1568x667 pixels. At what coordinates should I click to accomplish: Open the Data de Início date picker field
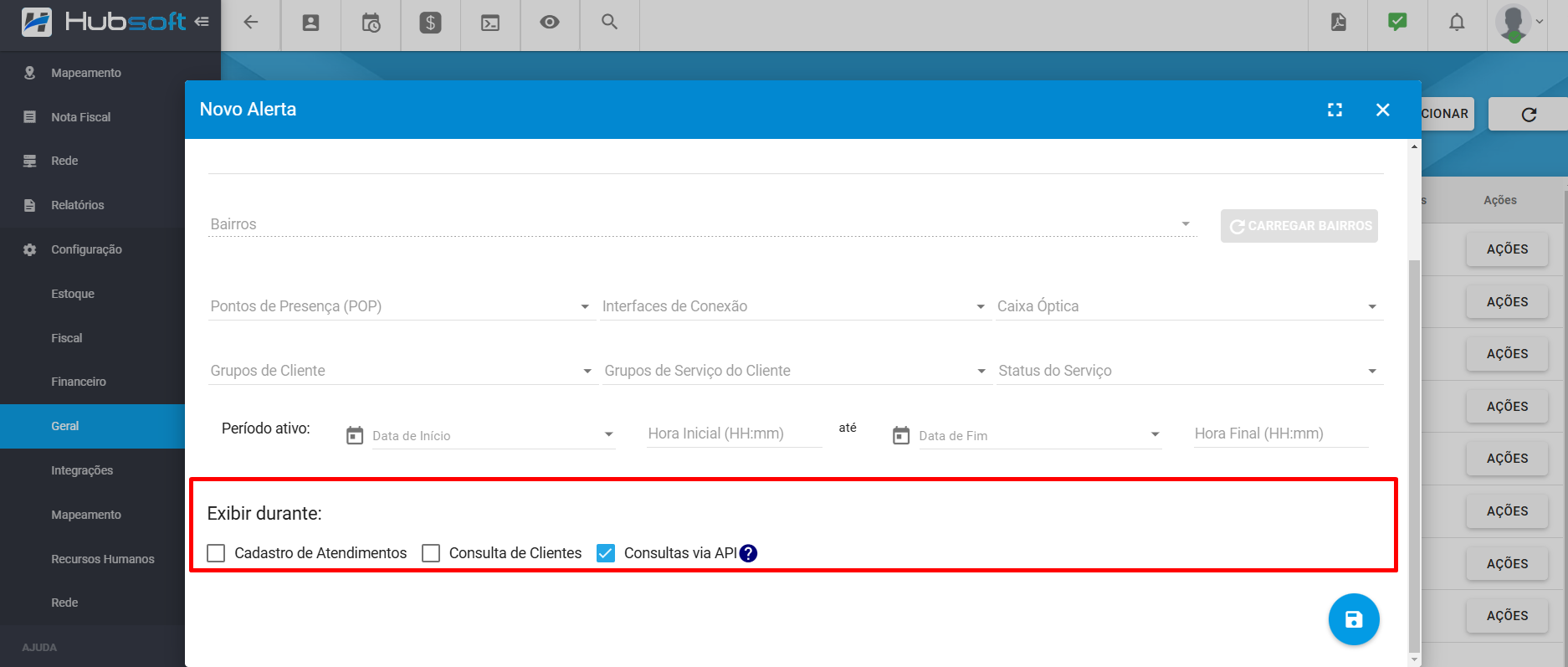click(494, 435)
